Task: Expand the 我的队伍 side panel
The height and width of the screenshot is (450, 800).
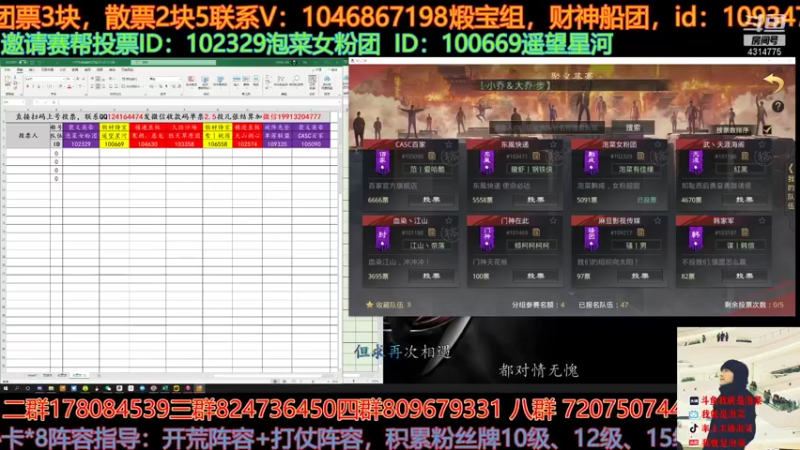Action: coord(790,187)
